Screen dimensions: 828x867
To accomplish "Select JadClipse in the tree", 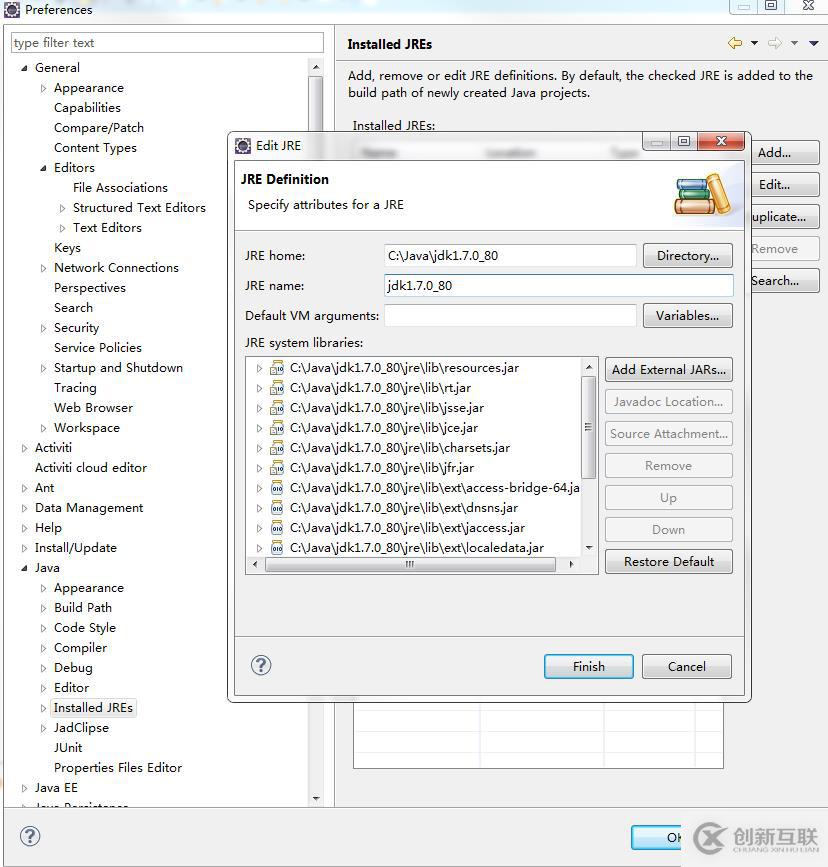I will pos(81,728).
